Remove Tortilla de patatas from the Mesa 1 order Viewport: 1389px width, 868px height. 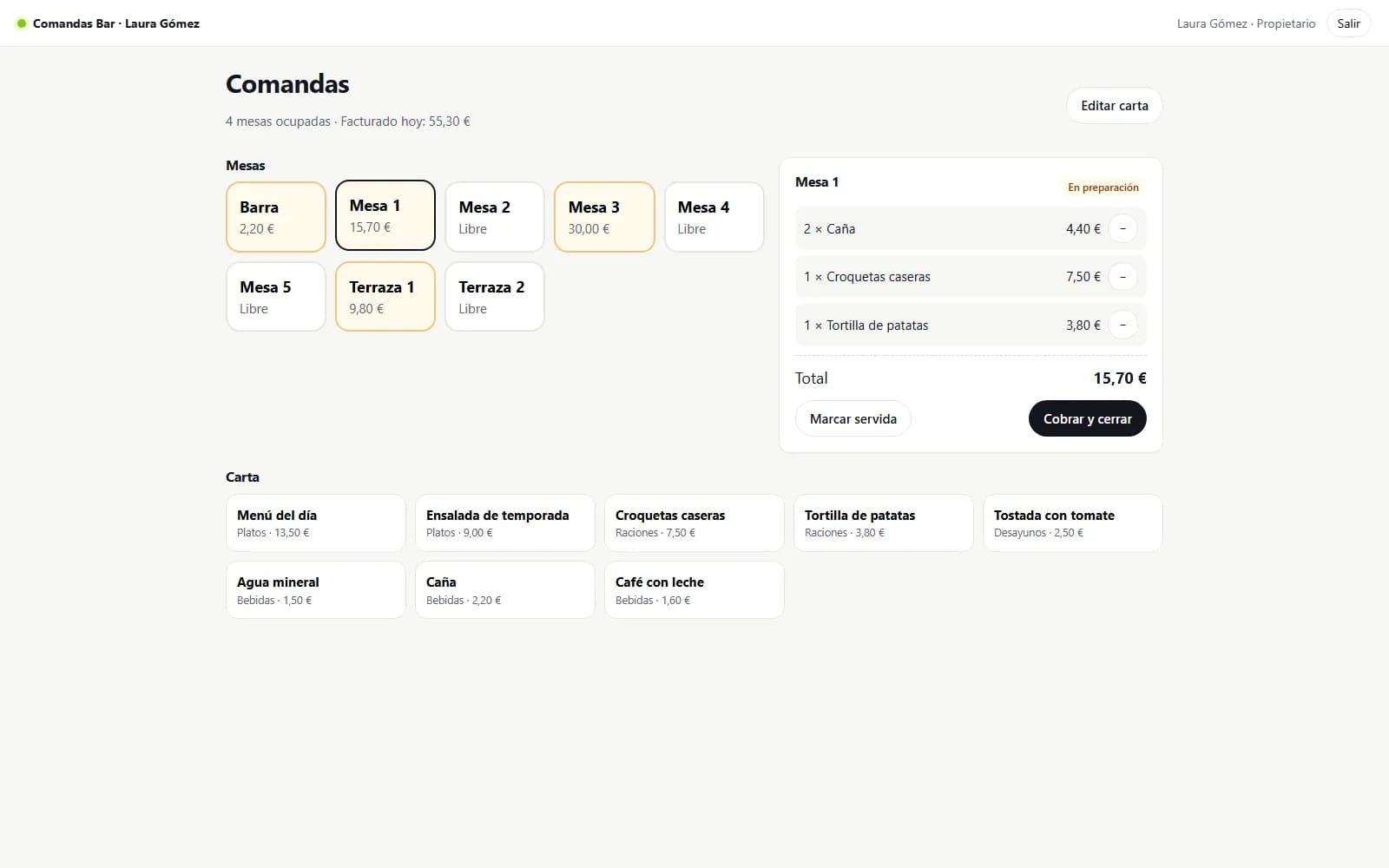[x=1122, y=325]
